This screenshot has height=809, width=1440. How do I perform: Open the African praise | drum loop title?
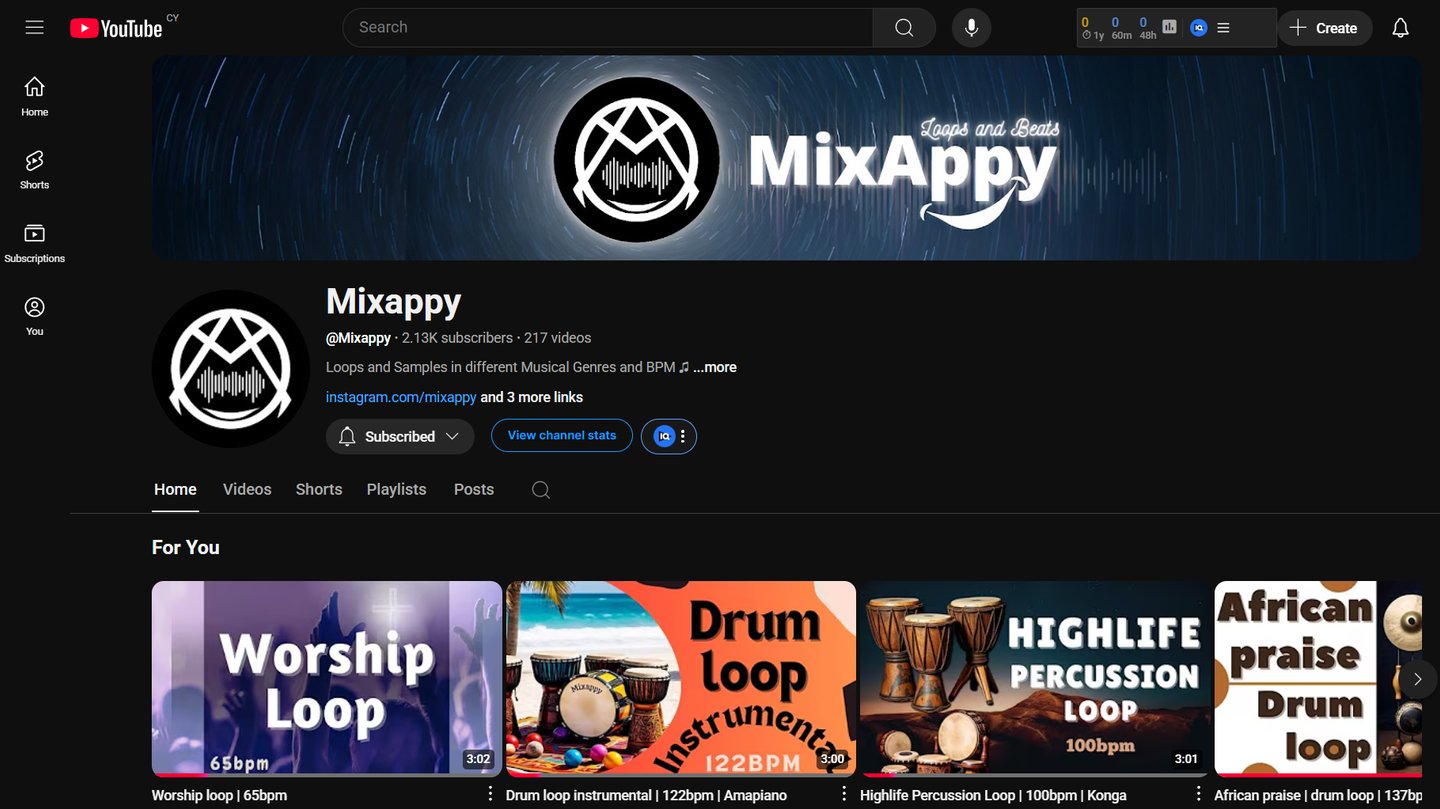tap(1318, 796)
